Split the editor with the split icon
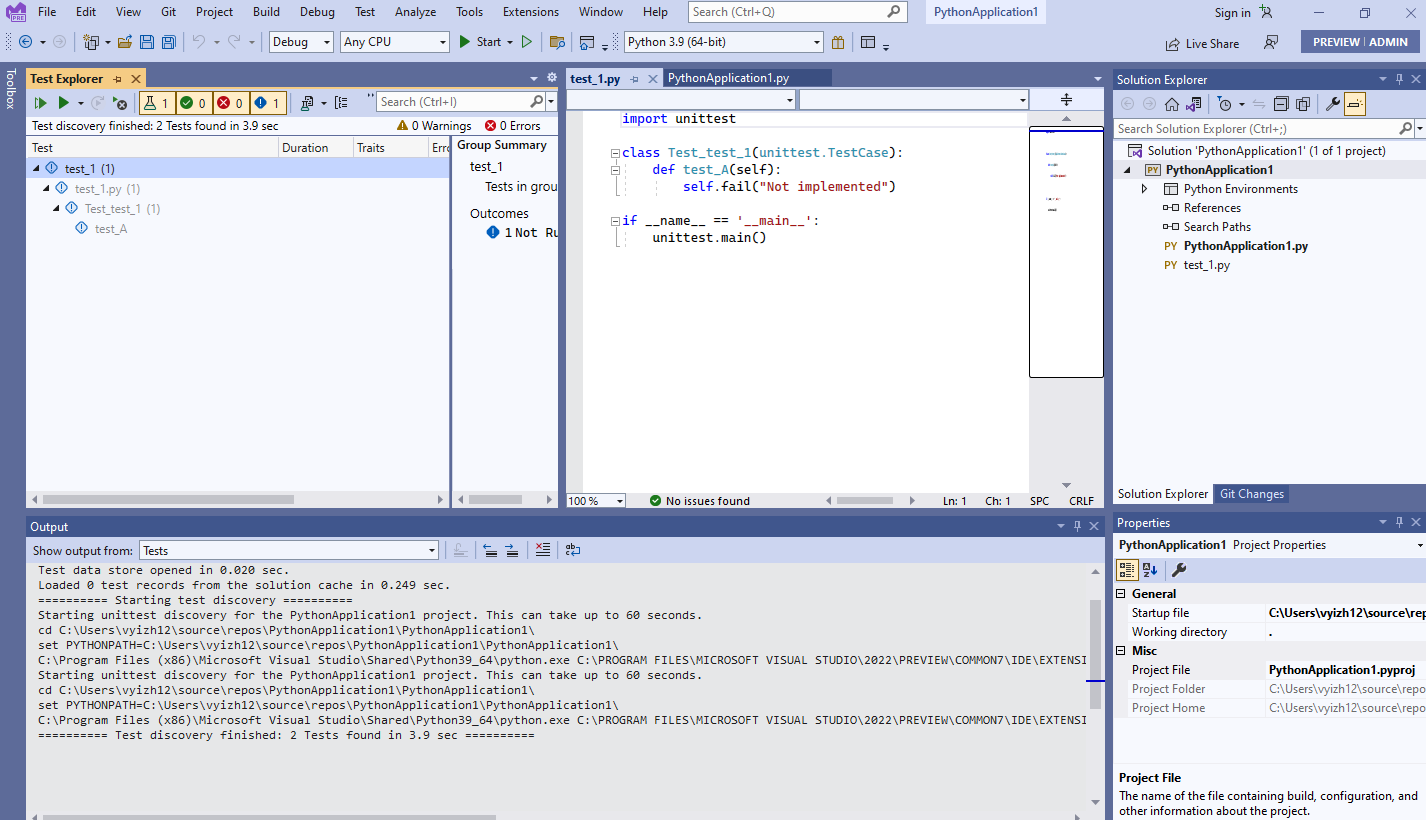Image resolution: width=1426 pixels, height=820 pixels. coord(1066,100)
